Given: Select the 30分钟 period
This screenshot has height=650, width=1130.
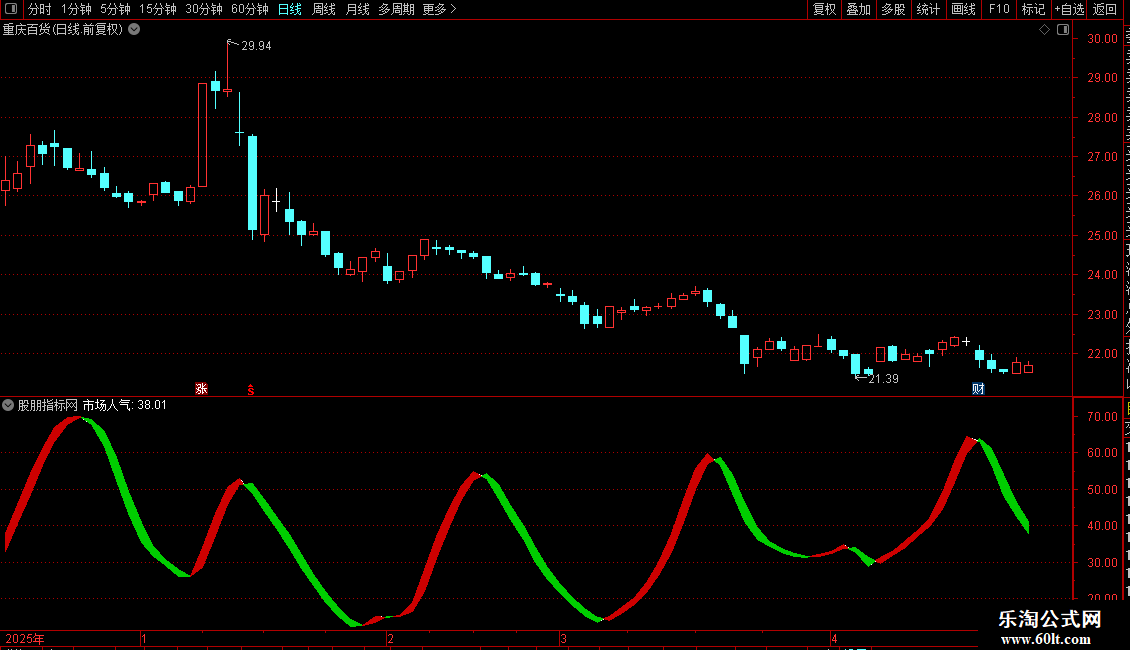Looking at the screenshot, I should [x=203, y=9].
